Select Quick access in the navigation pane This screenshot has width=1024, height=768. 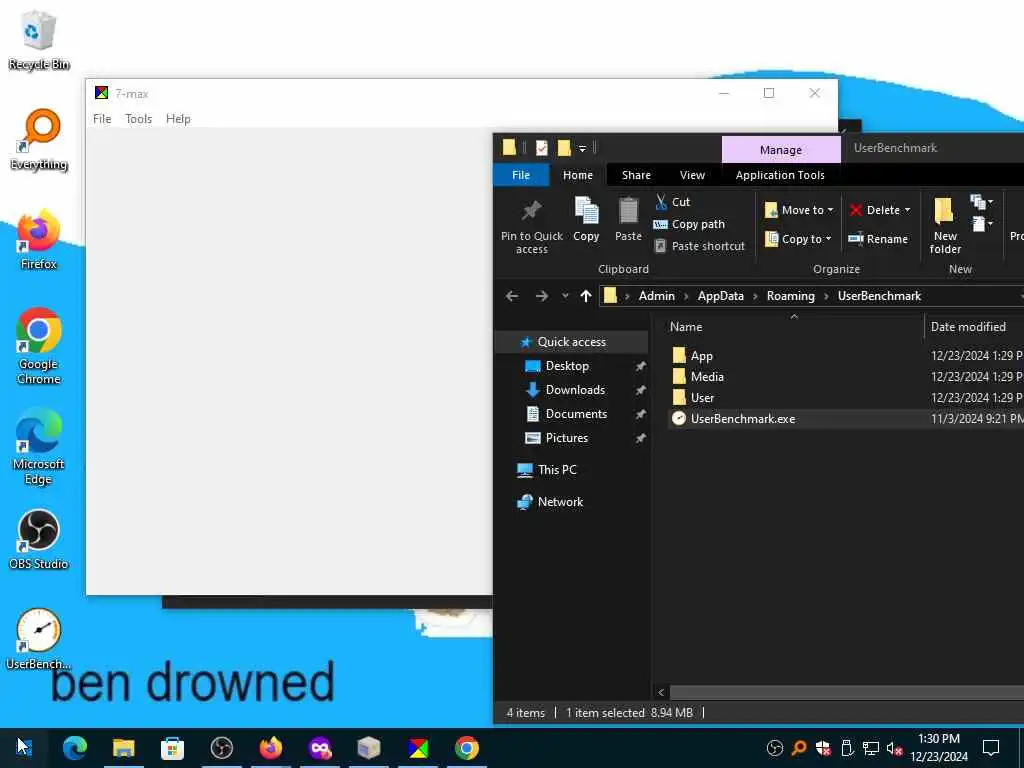[571, 342]
